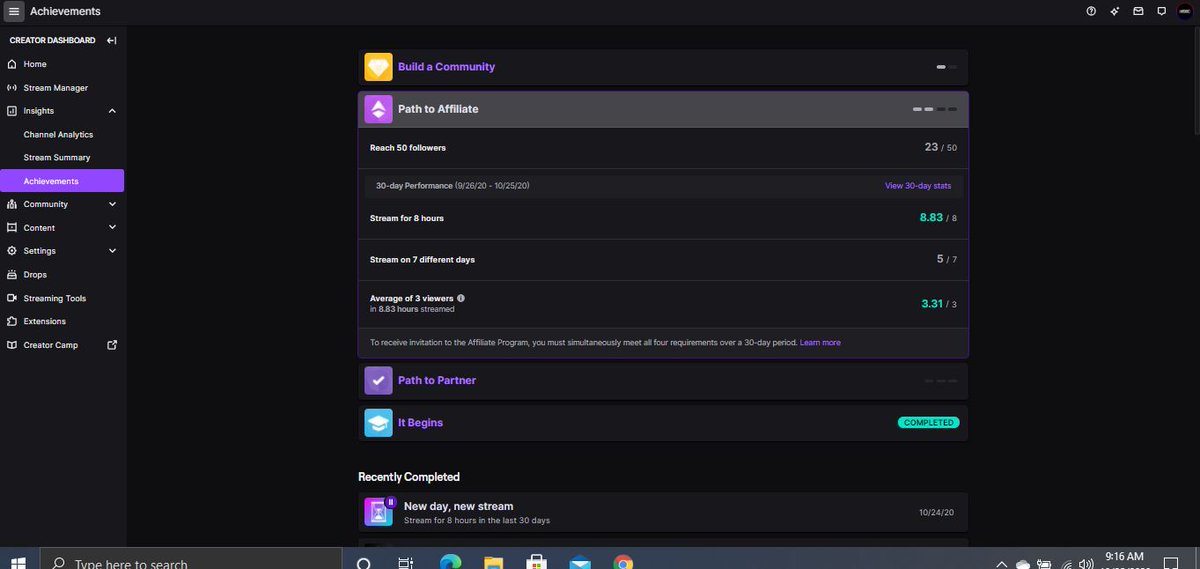The width and height of the screenshot is (1200, 569).
Task: Click the yellow Build a Community badge
Action: 378,67
